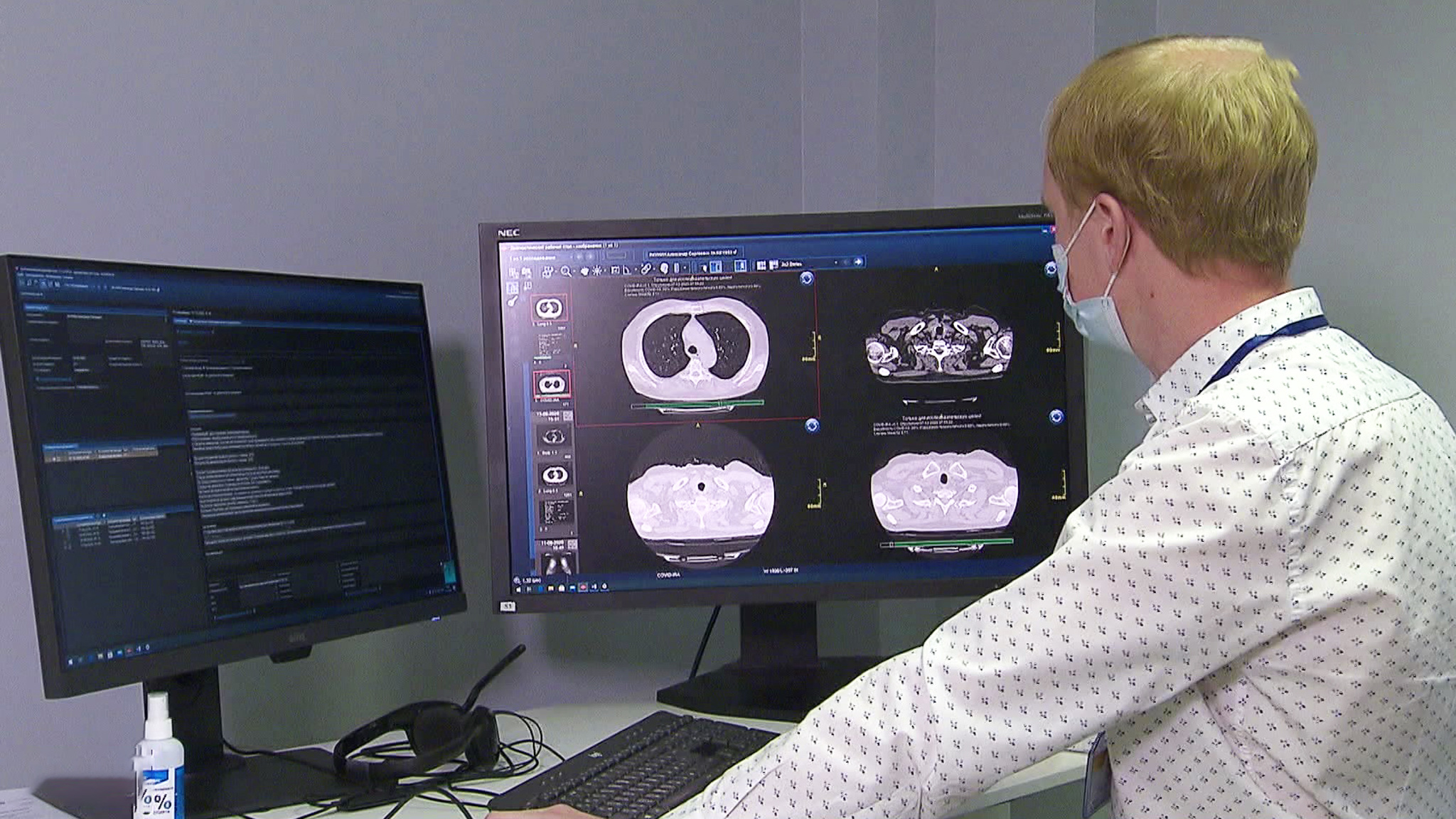Viewport: 1456px width, 819px height.
Task: Toggle the first blue-highlighted toolbar button
Action: coord(716,267)
